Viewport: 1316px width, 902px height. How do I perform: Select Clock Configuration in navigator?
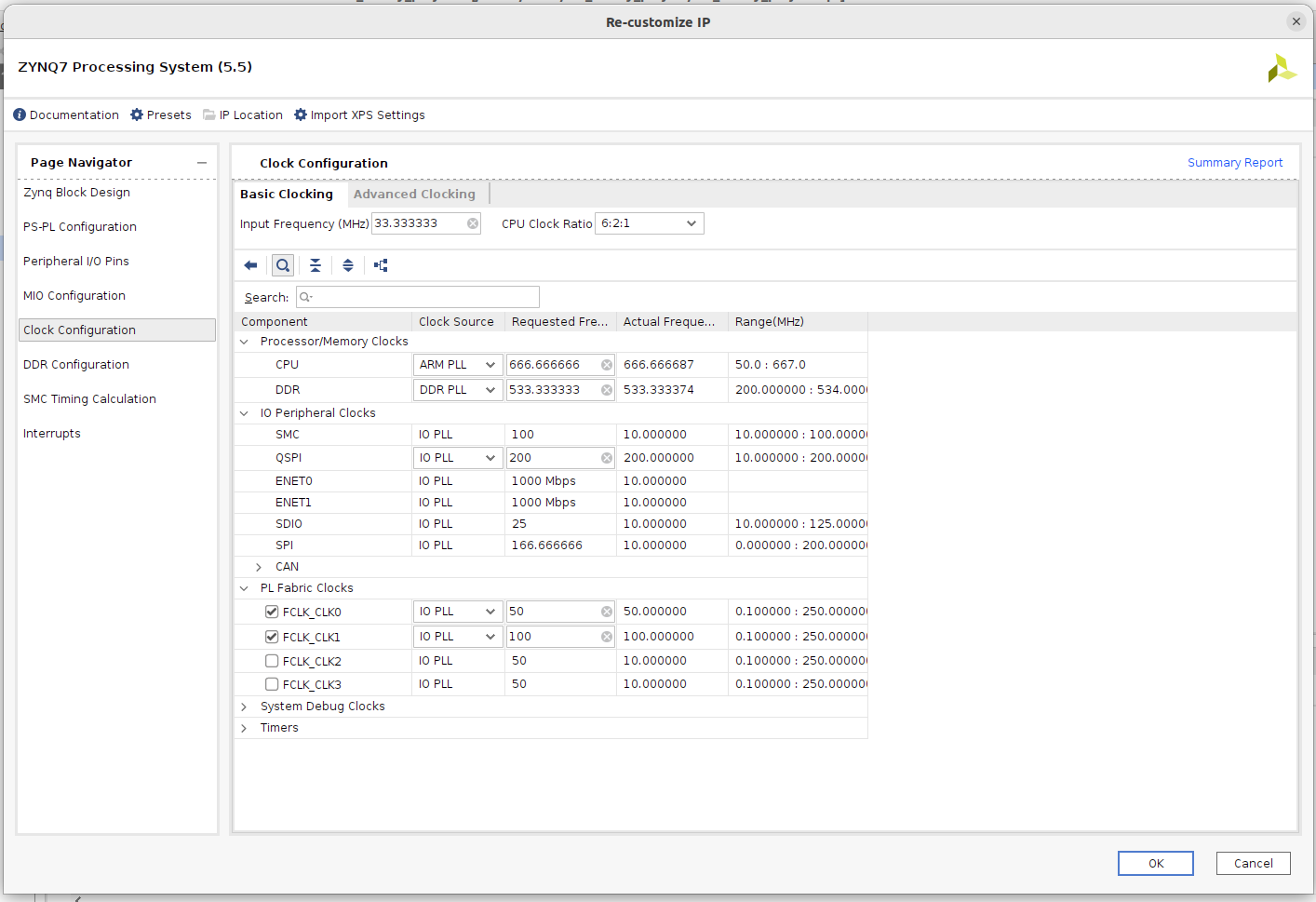(x=117, y=330)
